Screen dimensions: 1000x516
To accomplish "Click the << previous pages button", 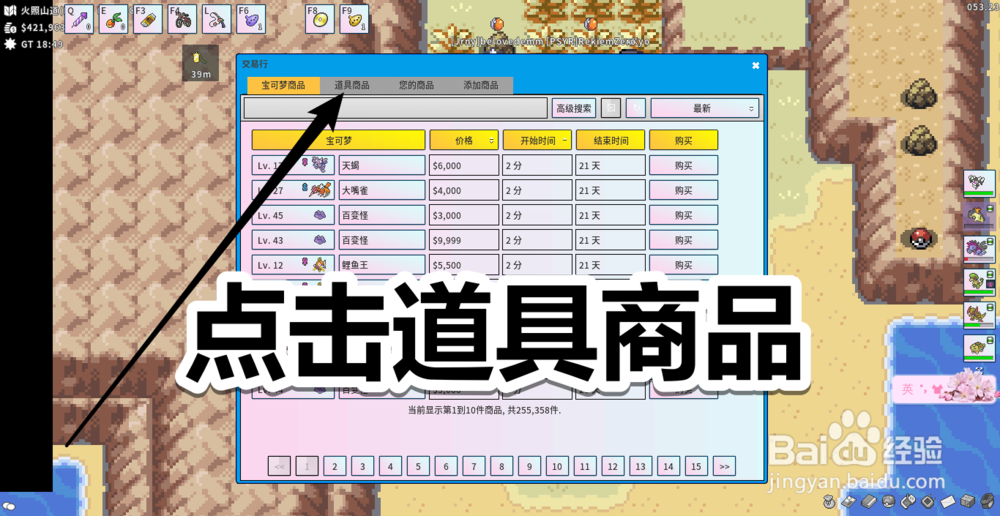I will 279,466.
